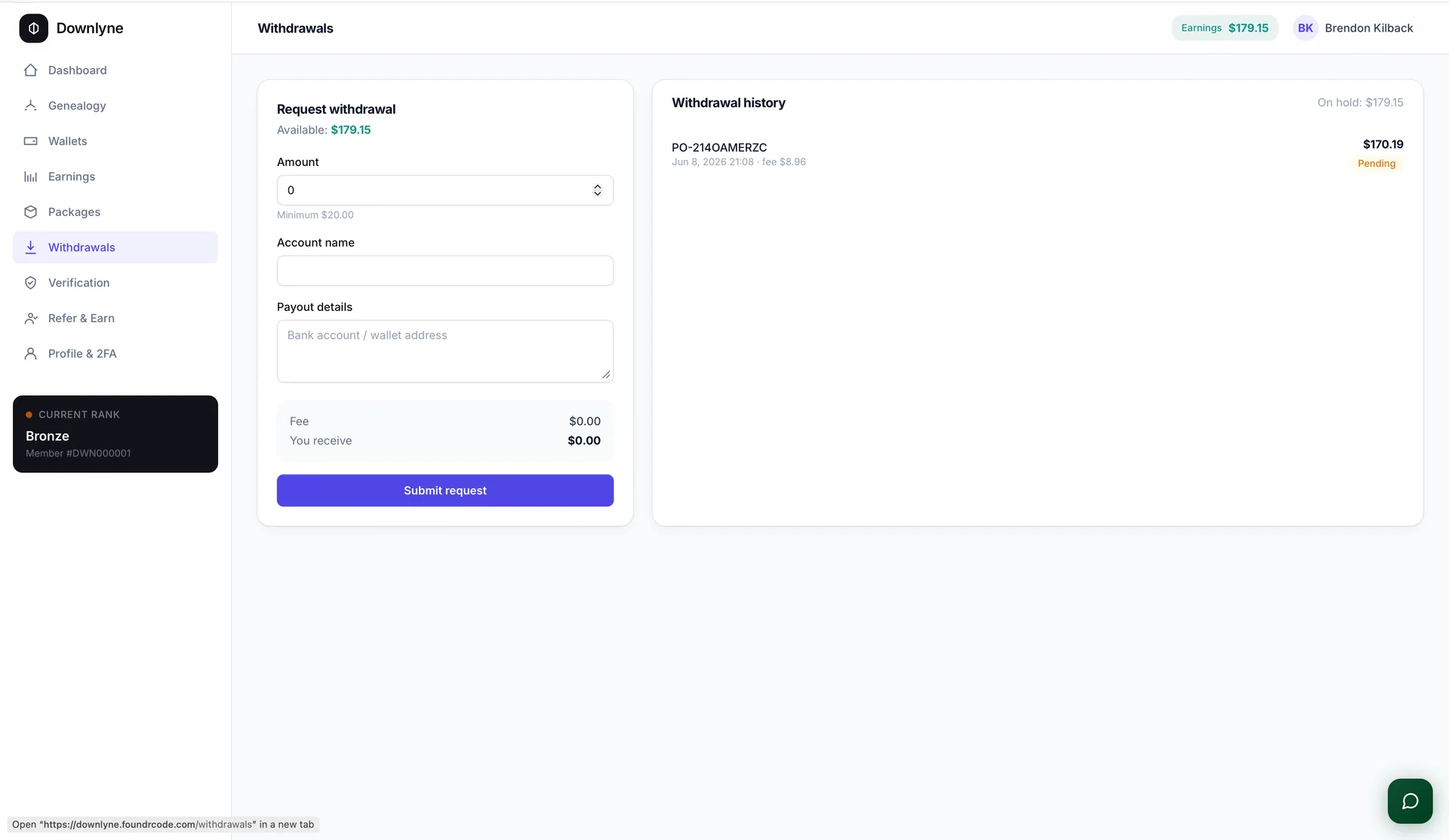The image size is (1449, 840).
Task: Click the Payout details textarea
Action: (x=445, y=352)
